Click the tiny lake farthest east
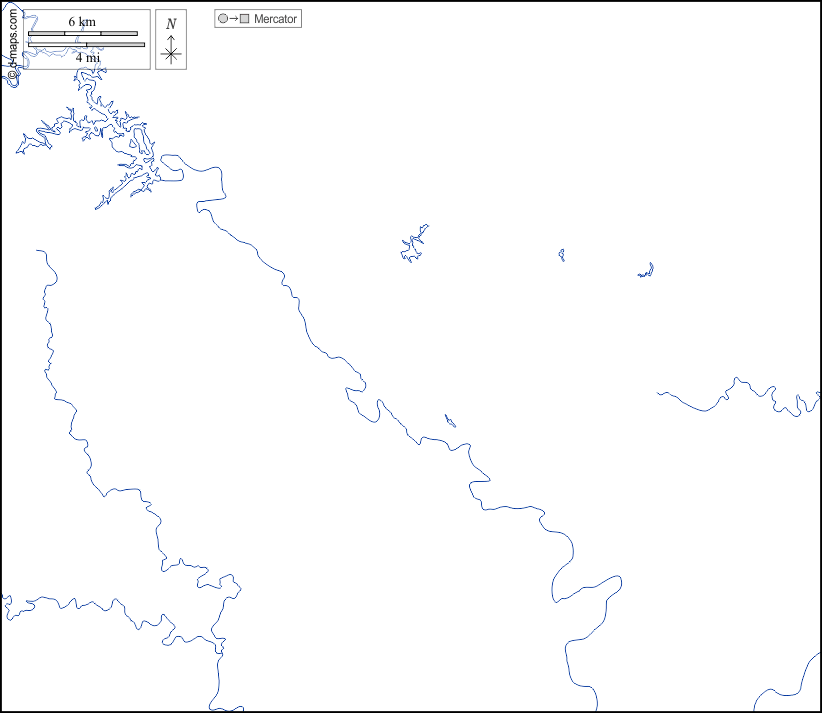 point(646,271)
